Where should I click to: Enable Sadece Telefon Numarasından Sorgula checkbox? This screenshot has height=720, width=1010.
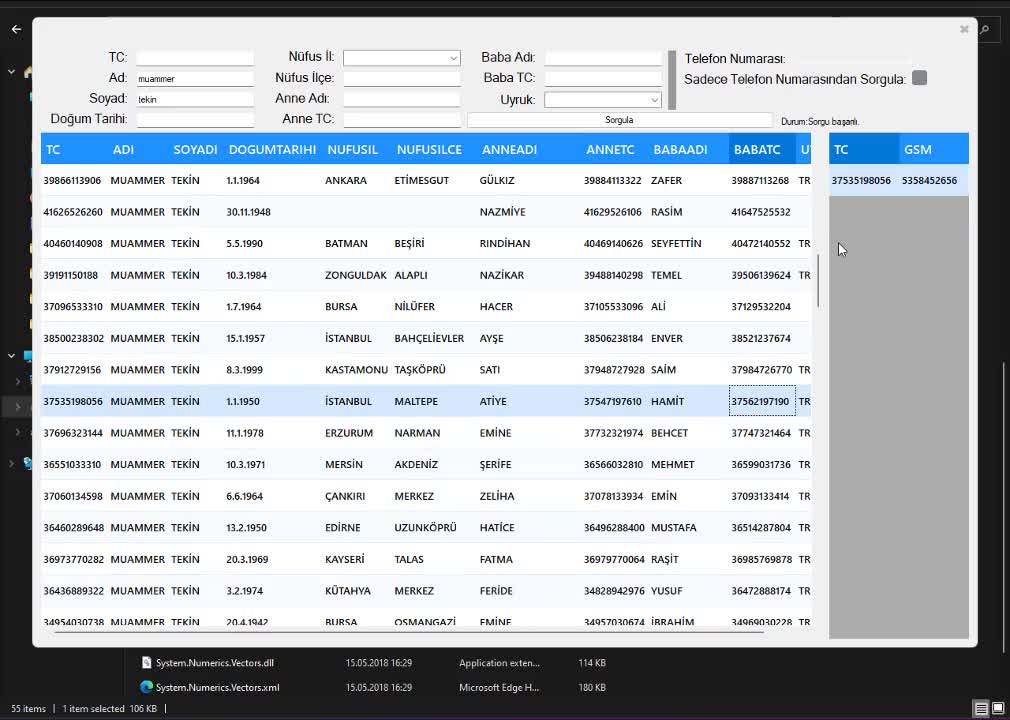[x=919, y=78]
